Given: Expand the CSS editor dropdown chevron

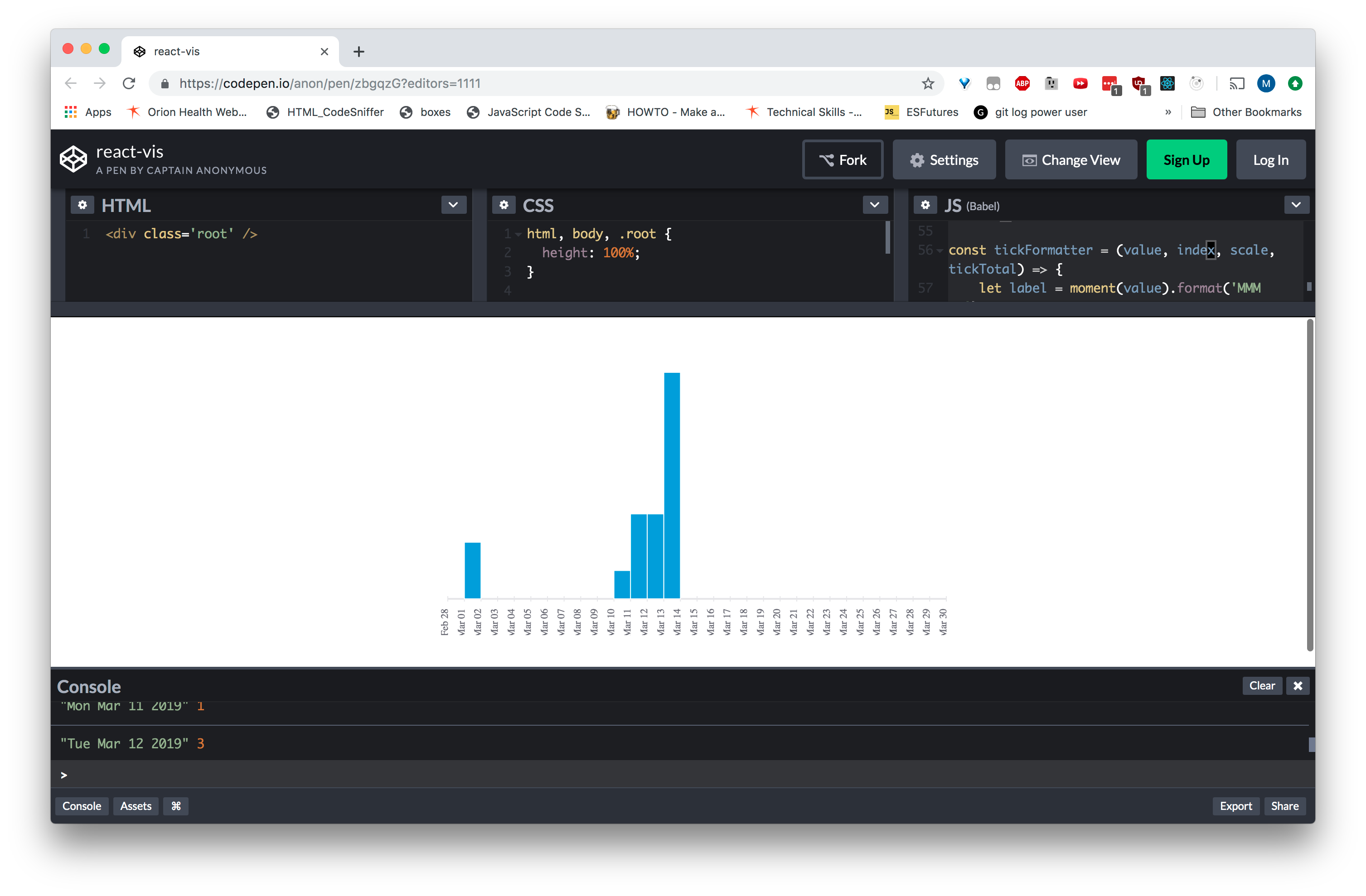Looking at the screenshot, I should tap(875, 205).
